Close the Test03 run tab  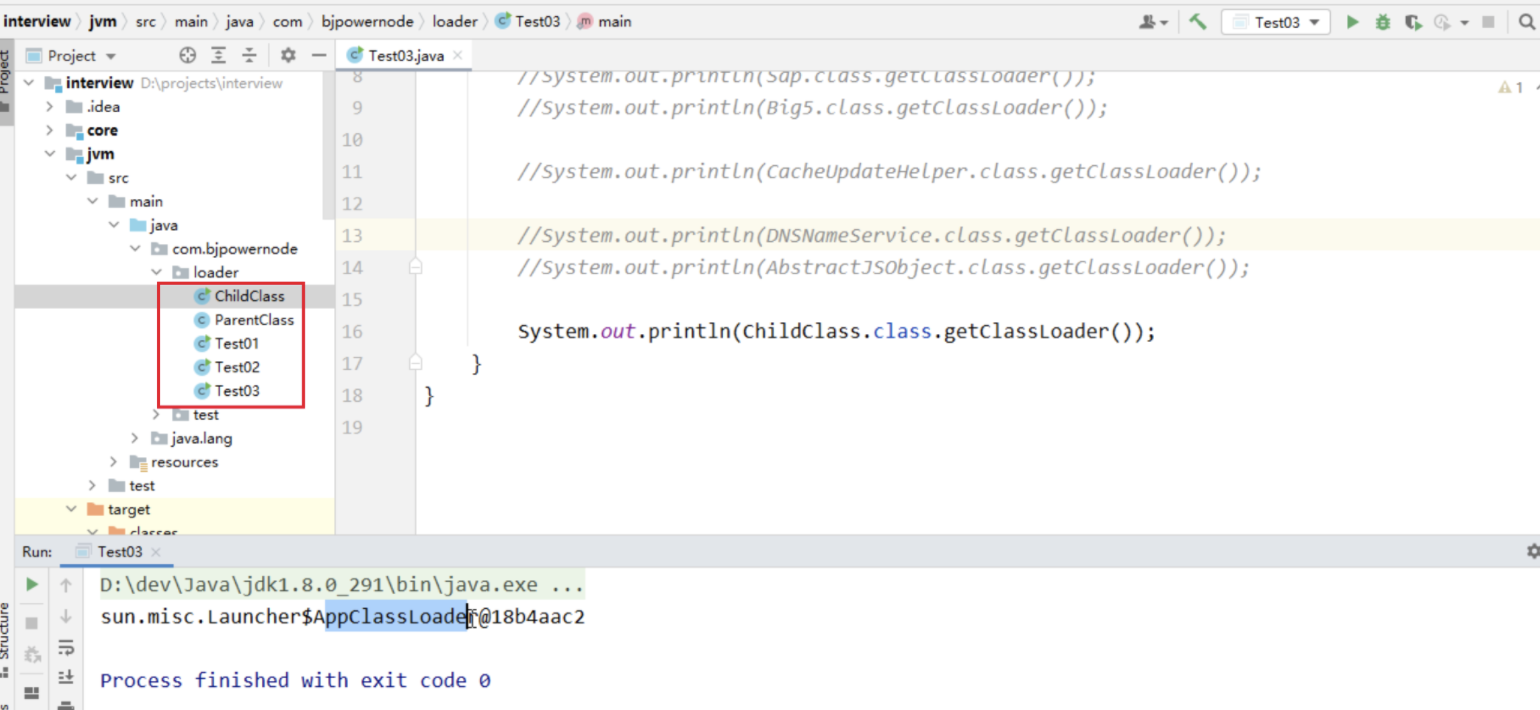156,552
